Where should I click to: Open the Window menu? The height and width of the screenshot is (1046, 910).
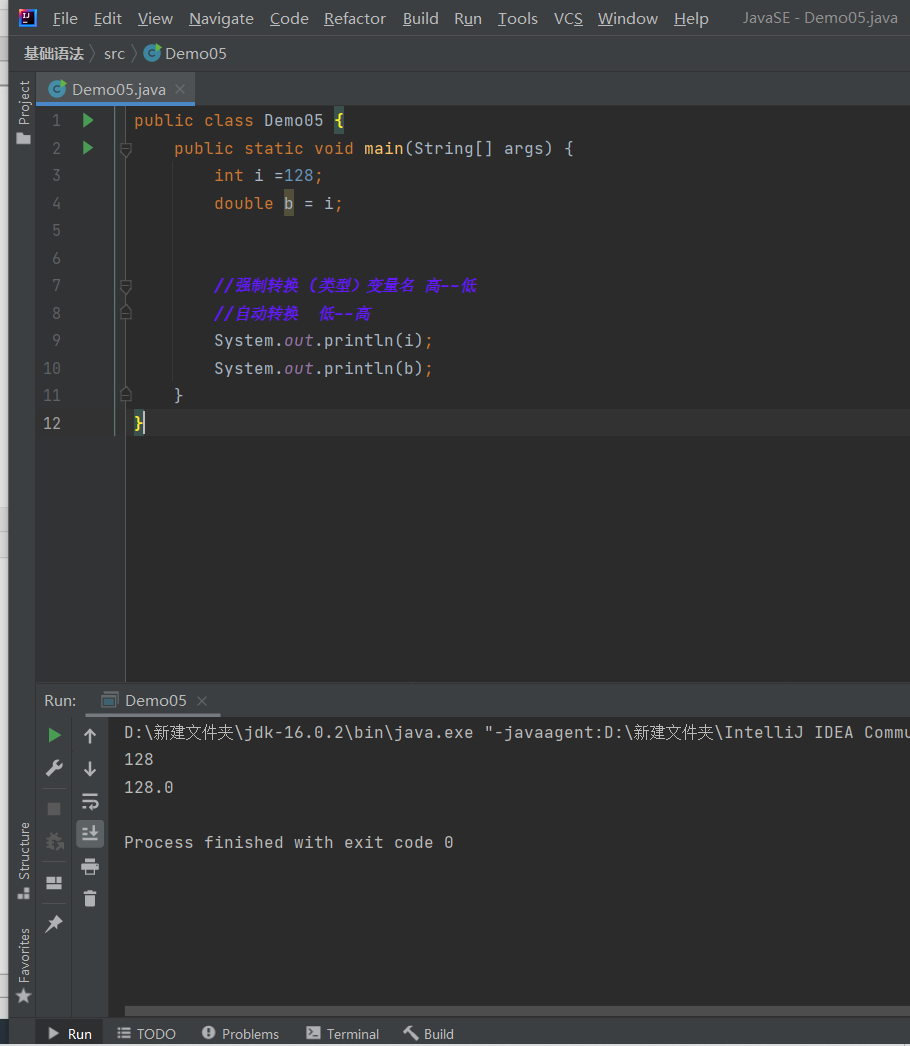tap(627, 19)
